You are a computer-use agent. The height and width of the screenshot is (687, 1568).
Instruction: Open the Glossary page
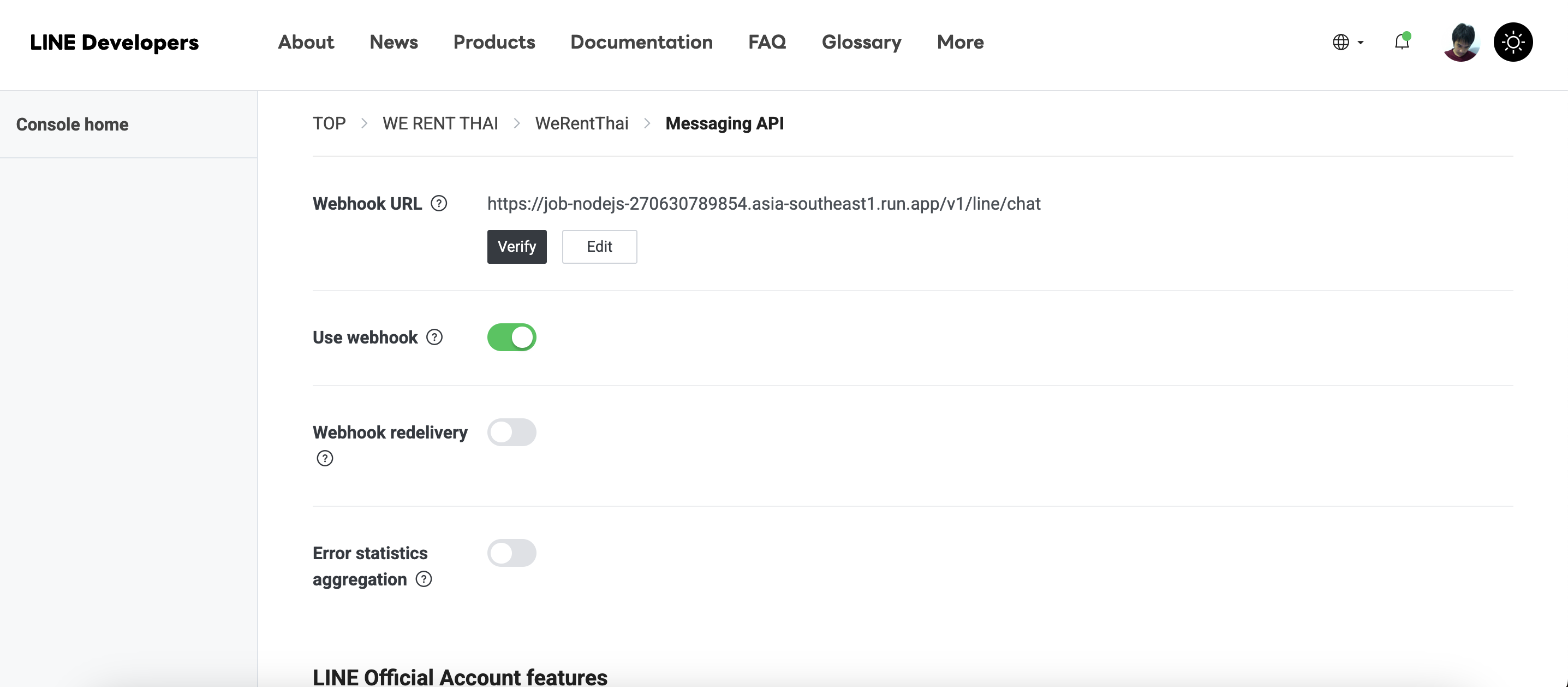[x=861, y=42]
